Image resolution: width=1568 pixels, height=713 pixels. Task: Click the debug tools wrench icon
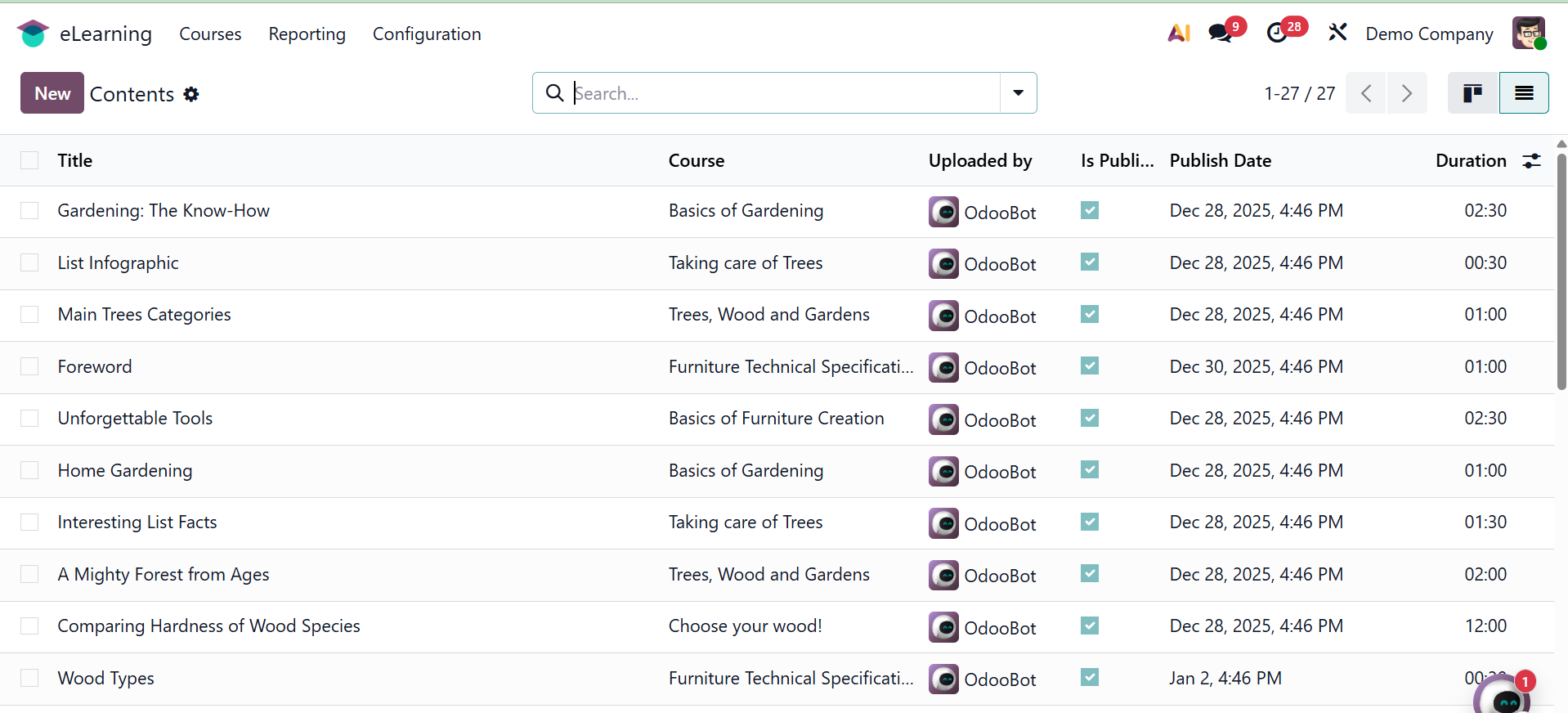[x=1337, y=33]
